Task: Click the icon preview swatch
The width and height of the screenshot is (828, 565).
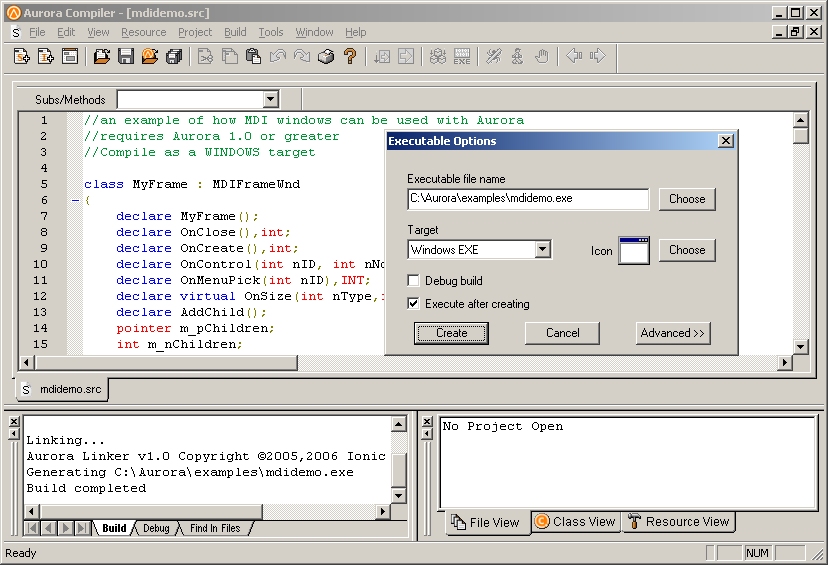Action: 634,250
